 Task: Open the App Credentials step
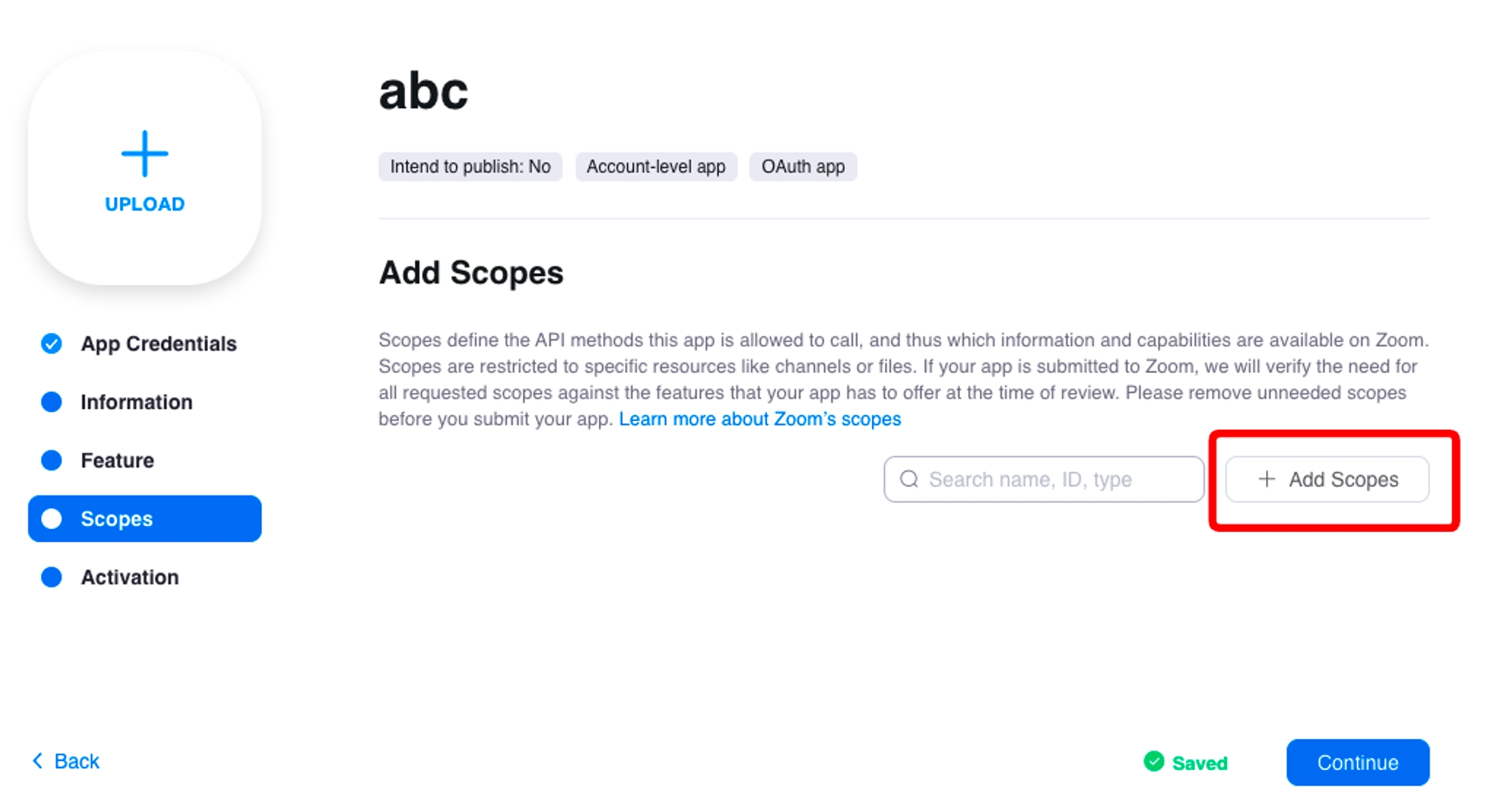point(158,344)
